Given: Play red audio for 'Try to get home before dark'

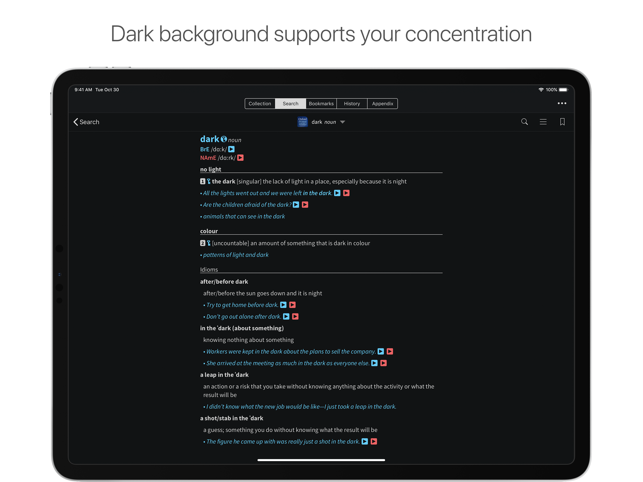Looking at the screenshot, I should tap(292, 305).
